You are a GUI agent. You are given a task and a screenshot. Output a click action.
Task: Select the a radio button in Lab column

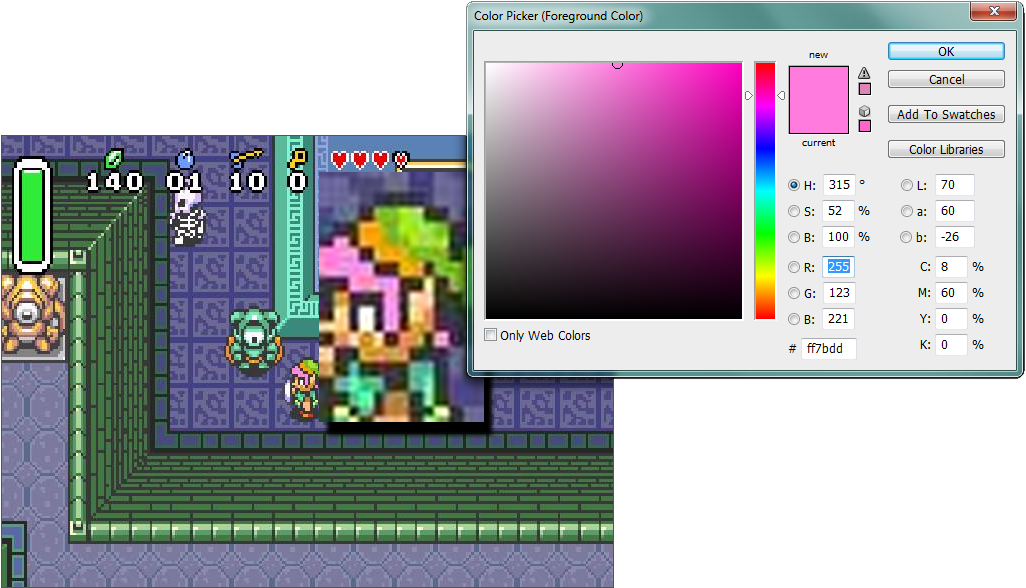[x=906, y=211]
